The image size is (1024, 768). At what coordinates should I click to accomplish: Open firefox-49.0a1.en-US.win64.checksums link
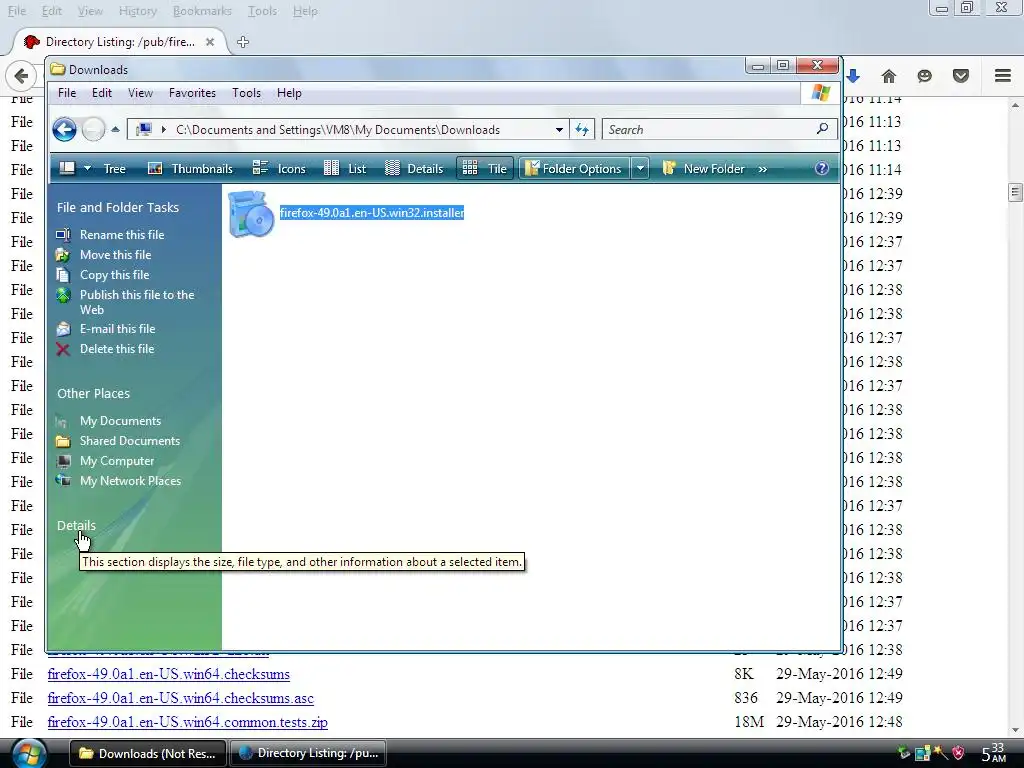(168, 674)
